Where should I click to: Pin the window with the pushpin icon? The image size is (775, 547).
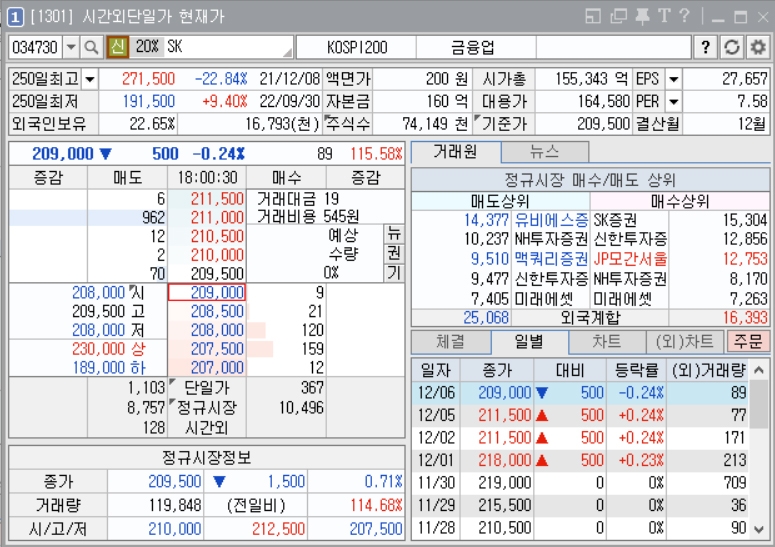[x=642, y=15]
